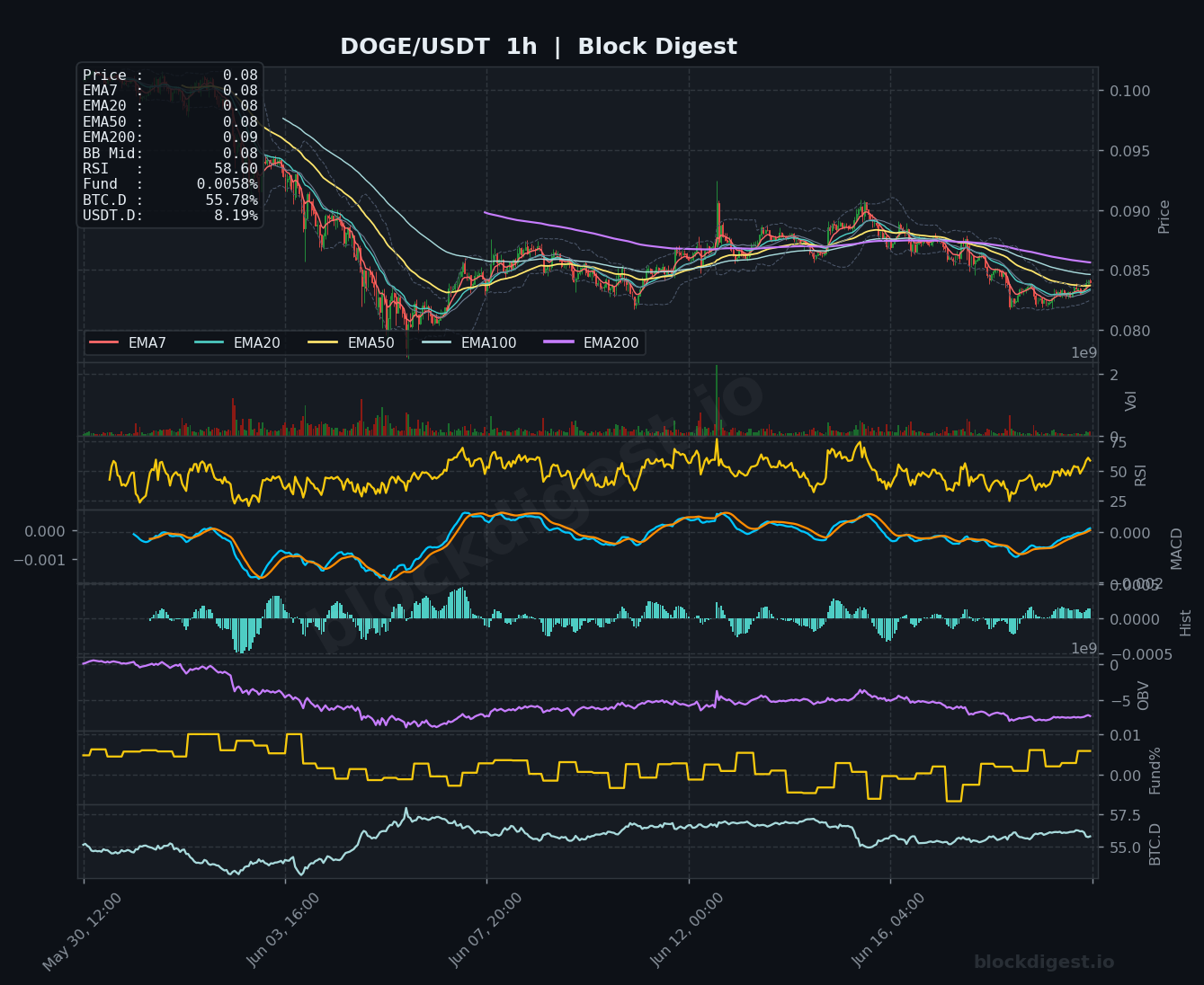Click the Jun 07, 20:00 date label
1204x985 pixels.
[485, 931]
